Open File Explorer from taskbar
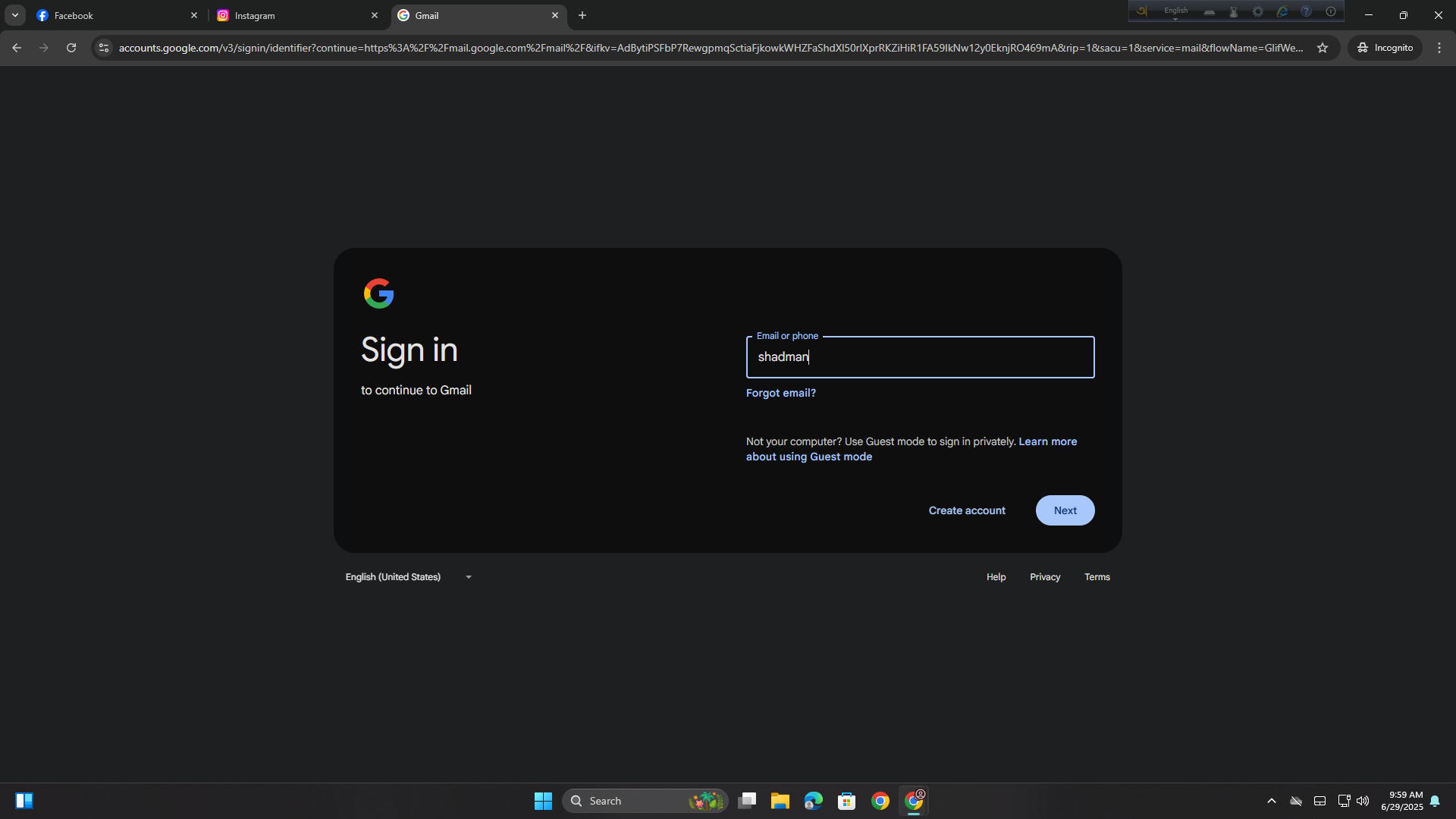This screenshot has height=819, width=1456. pos(780,801)
